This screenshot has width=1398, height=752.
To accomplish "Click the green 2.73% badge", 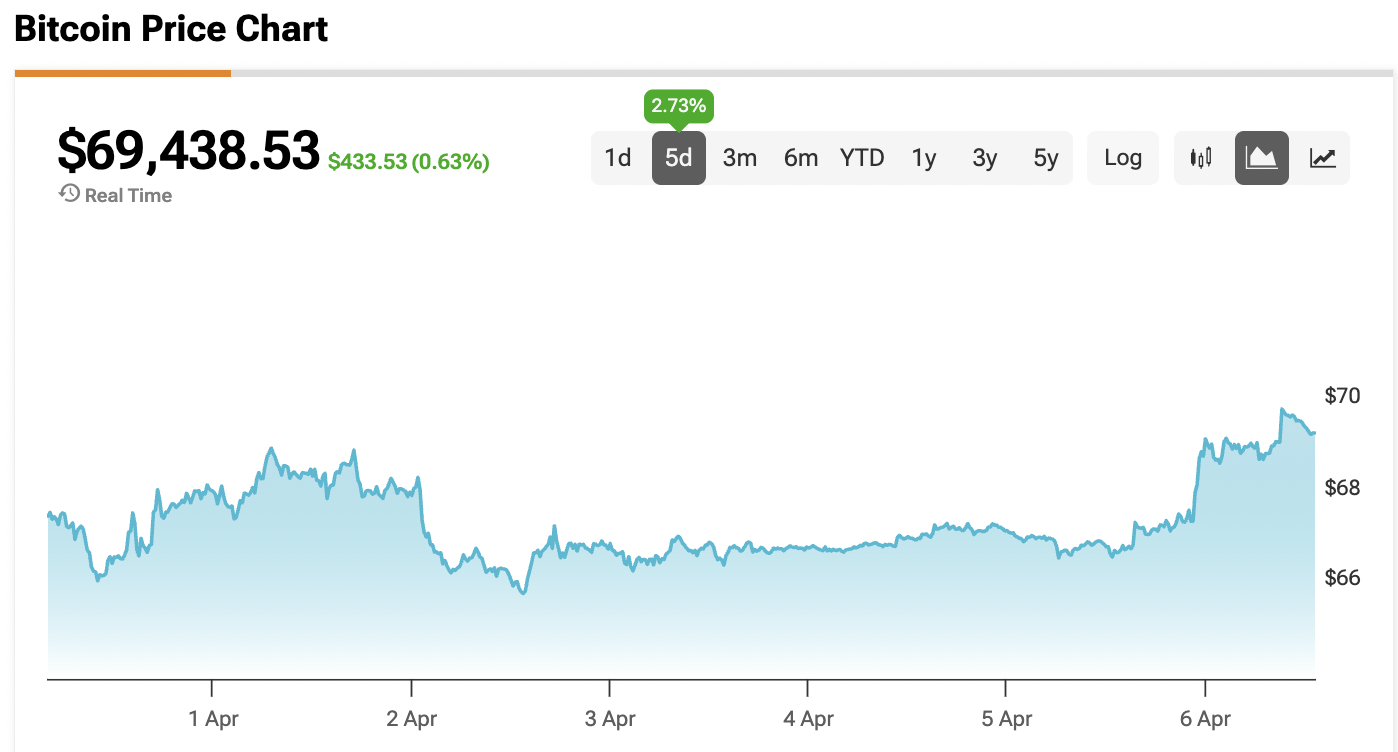I will (x=679, y=105).
